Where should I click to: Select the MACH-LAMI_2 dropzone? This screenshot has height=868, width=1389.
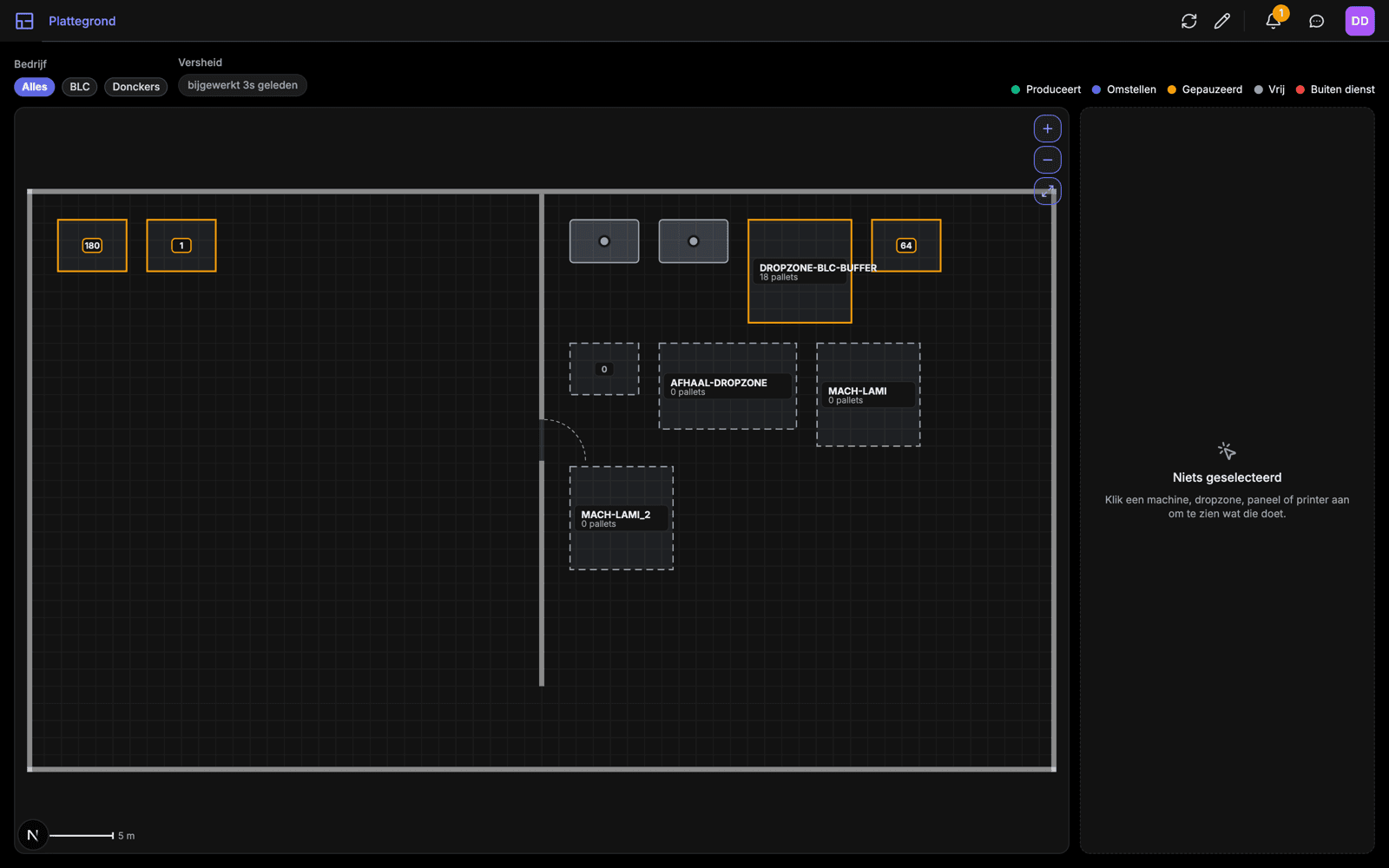tap(622, 518)
